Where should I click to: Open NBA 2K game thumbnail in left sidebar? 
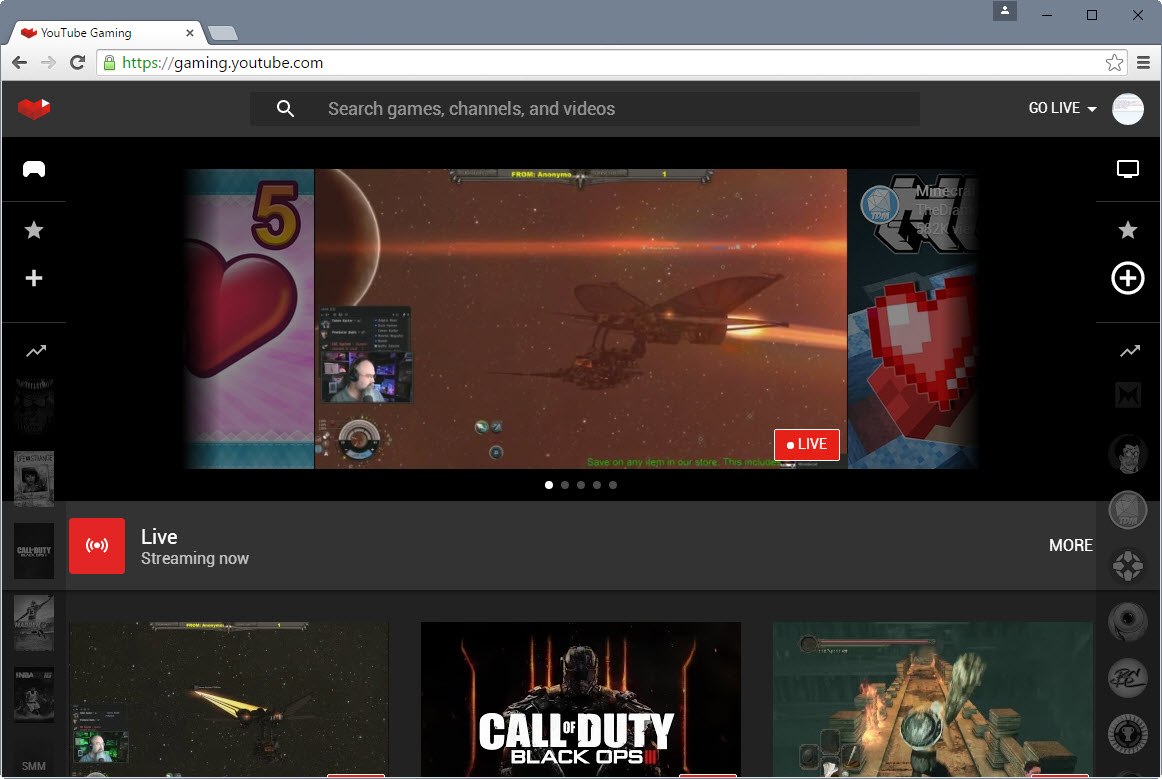coord(34,695)
